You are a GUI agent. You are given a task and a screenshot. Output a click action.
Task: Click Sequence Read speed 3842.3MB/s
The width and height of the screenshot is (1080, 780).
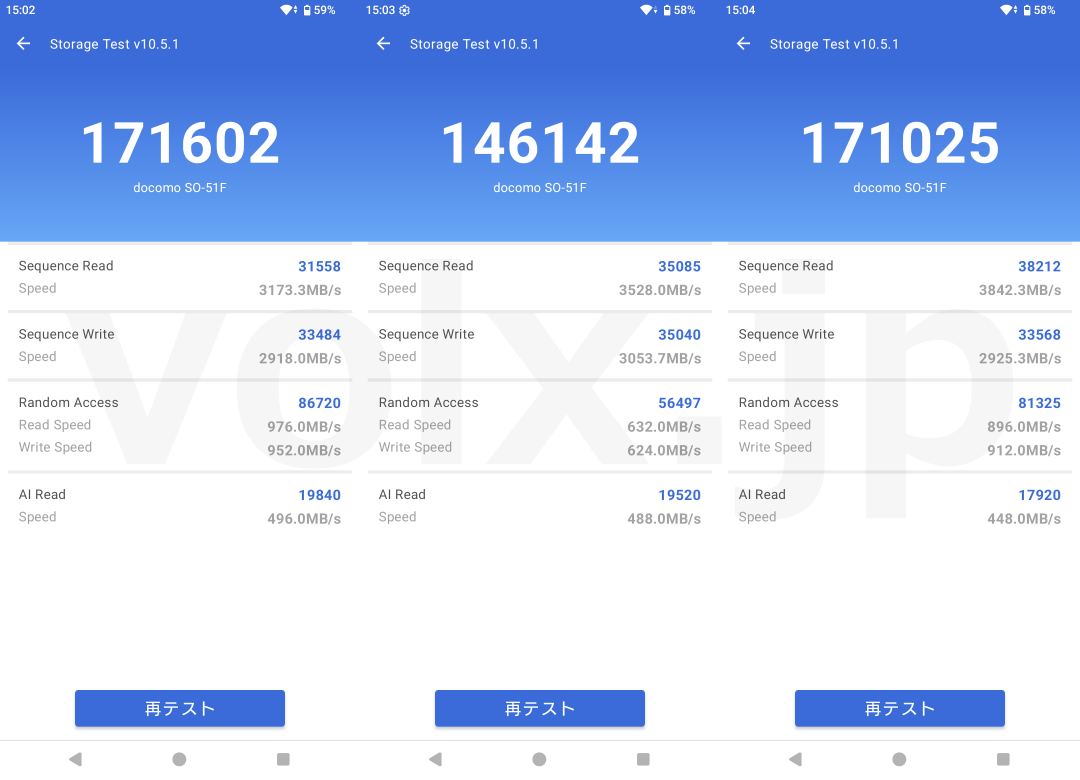tap(1020, 290)
